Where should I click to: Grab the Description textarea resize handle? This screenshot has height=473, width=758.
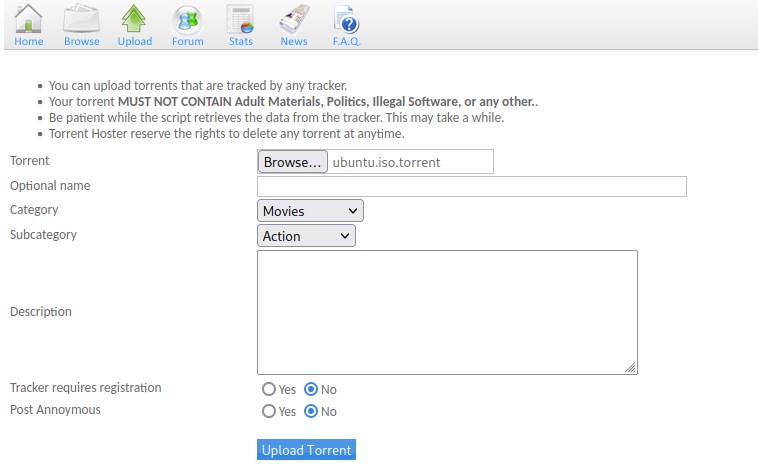631,368
